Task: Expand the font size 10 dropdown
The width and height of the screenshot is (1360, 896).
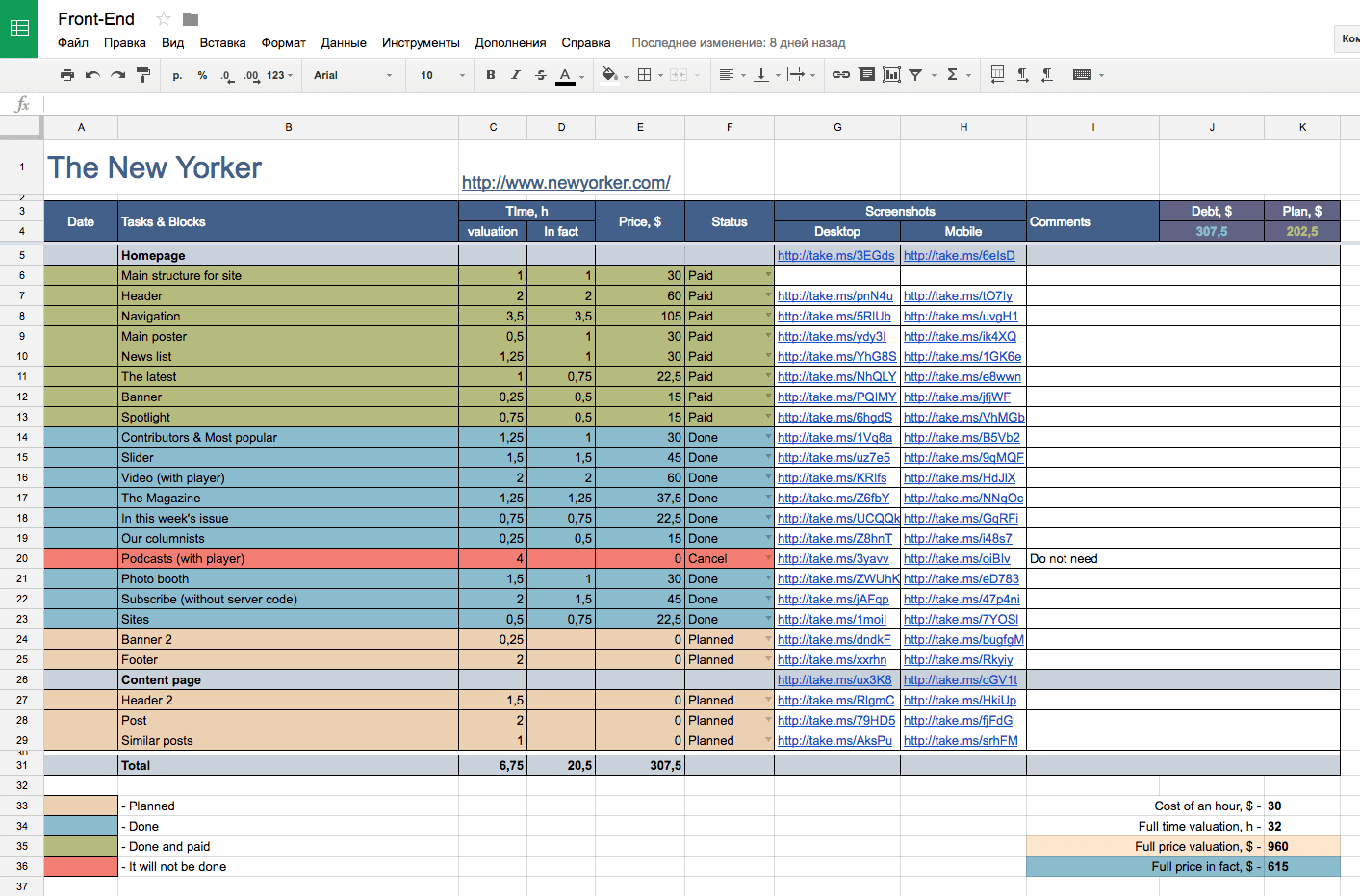Action: click(x=442, y=75)
